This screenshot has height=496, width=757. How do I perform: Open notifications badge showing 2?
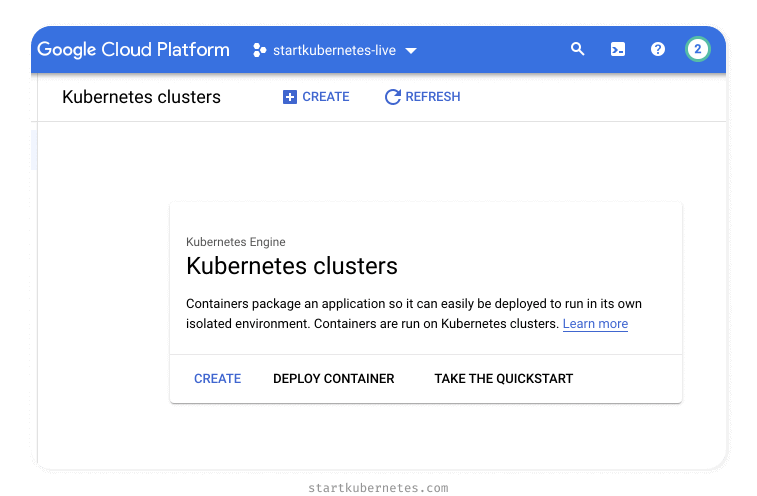(698, 49)
